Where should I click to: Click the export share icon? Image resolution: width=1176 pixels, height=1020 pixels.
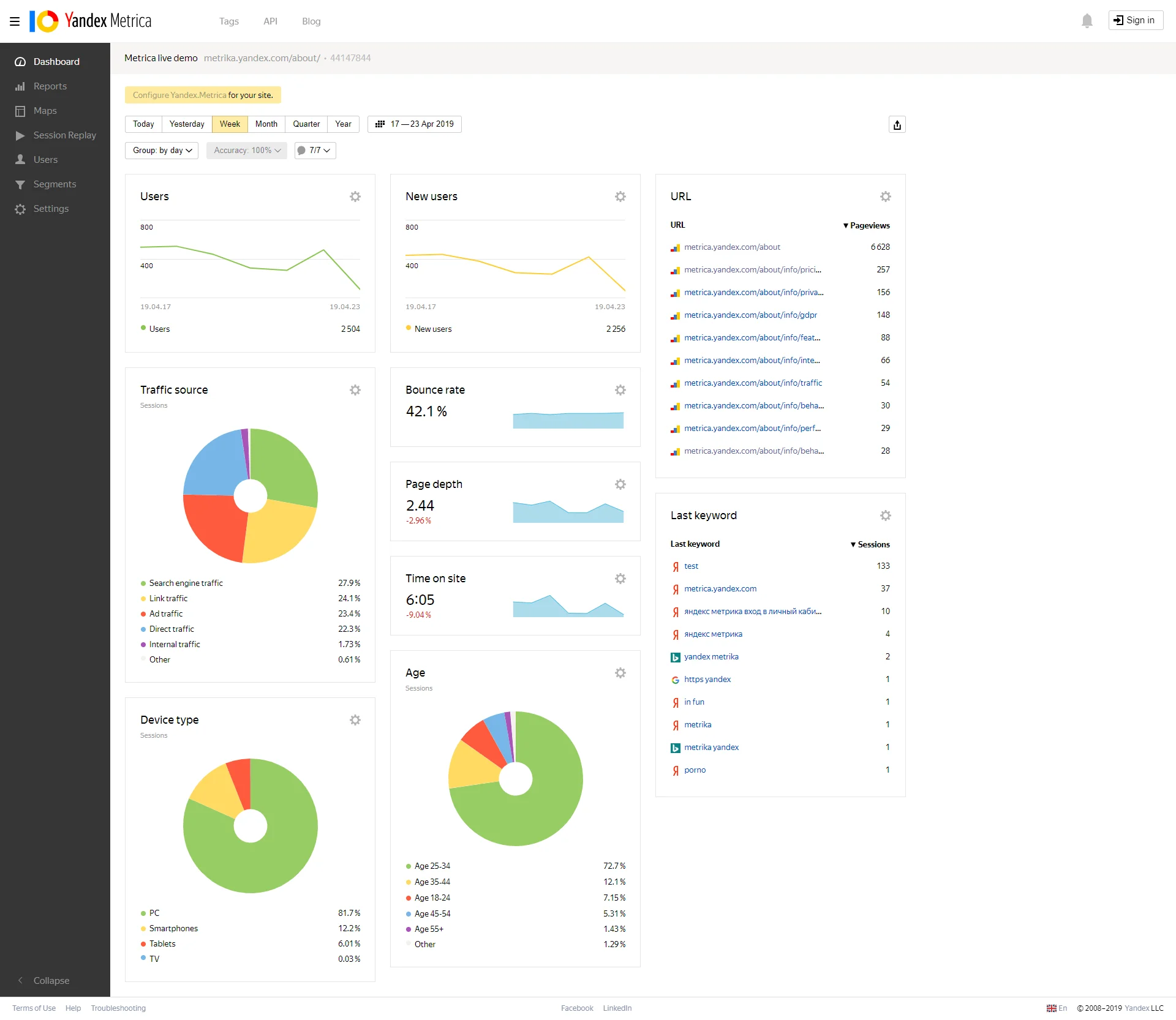(897, 125)
